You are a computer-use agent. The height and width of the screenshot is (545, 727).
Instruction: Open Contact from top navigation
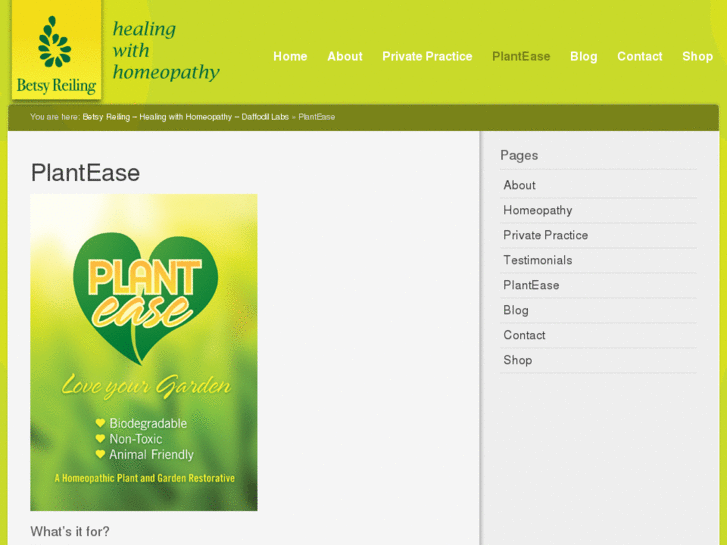[640, 57]
